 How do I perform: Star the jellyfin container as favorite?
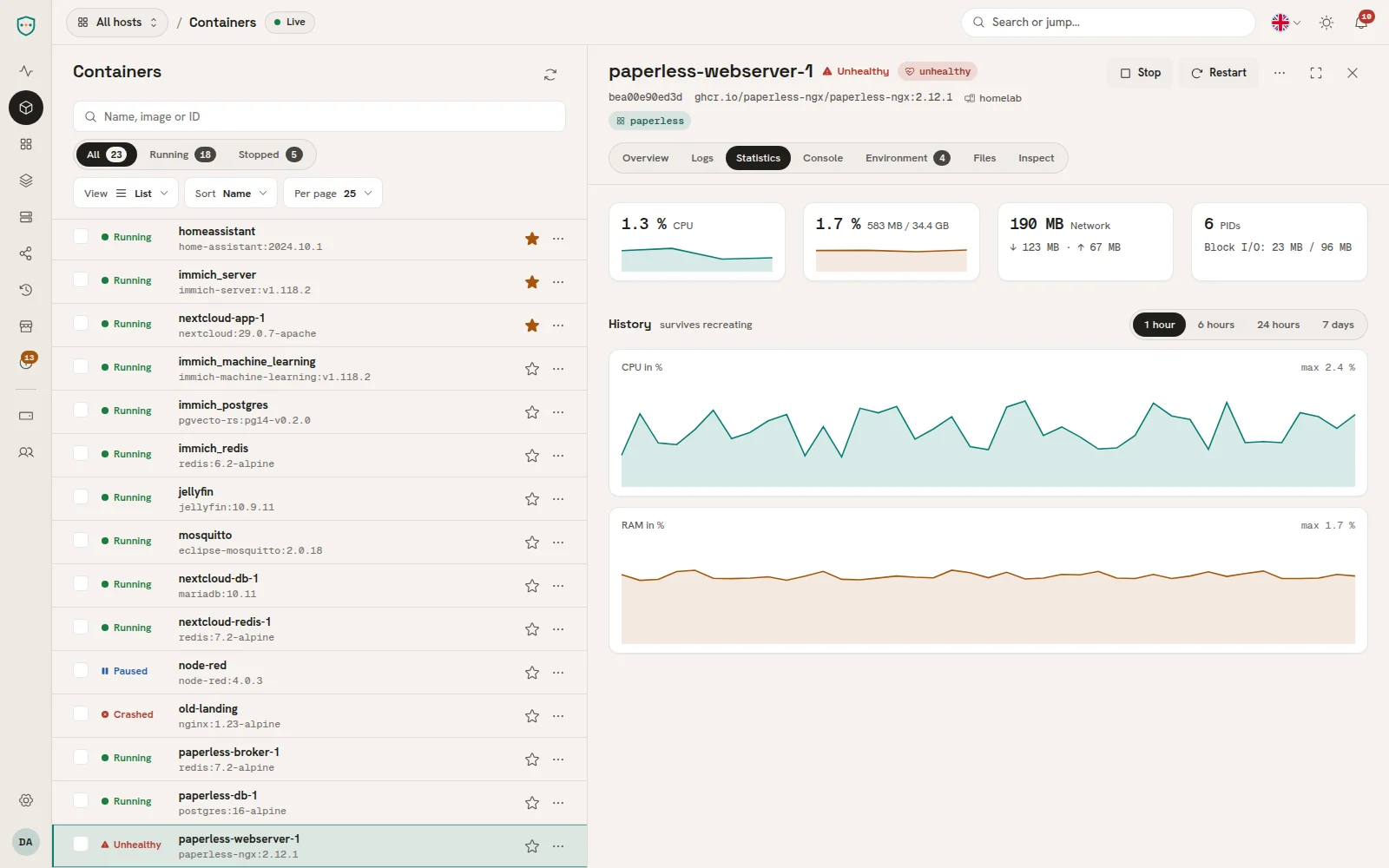tap(532, 499)
